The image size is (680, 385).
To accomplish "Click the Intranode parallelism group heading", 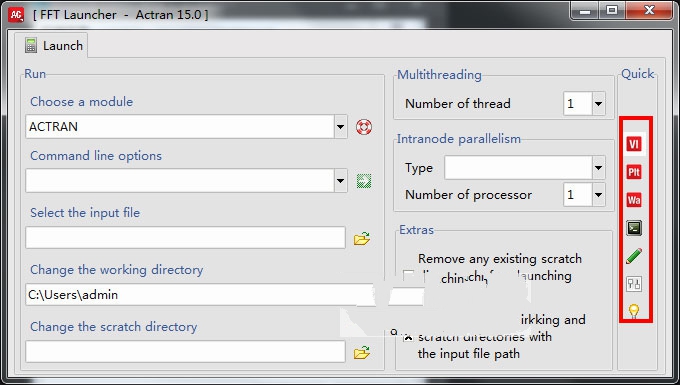I will coord(459,139).
